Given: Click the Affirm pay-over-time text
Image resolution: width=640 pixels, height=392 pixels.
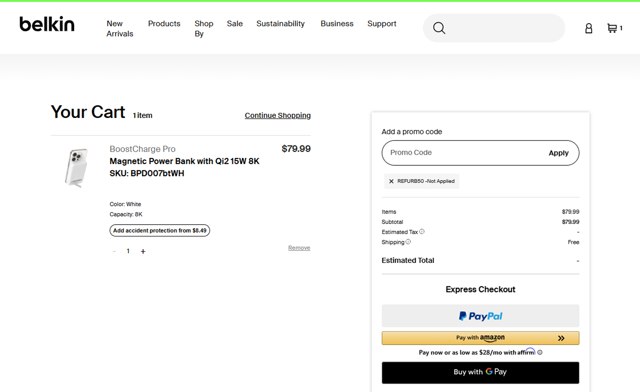Looking at the screenshot, I should click(477, 352).
